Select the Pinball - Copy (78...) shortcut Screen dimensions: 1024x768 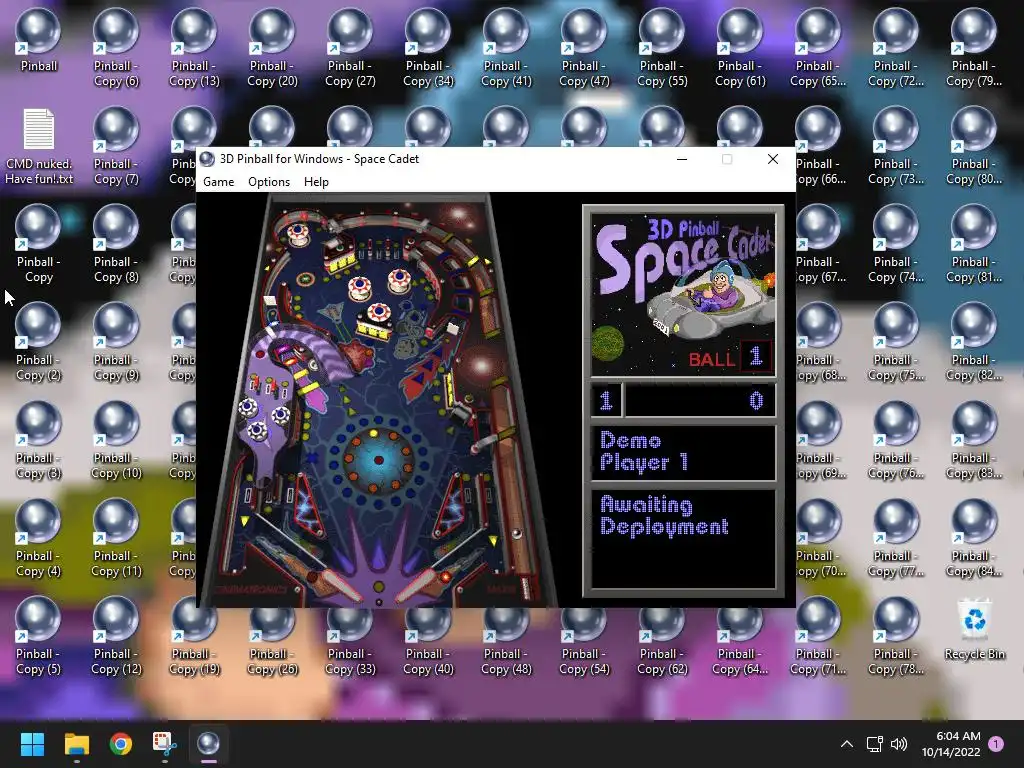896,636
